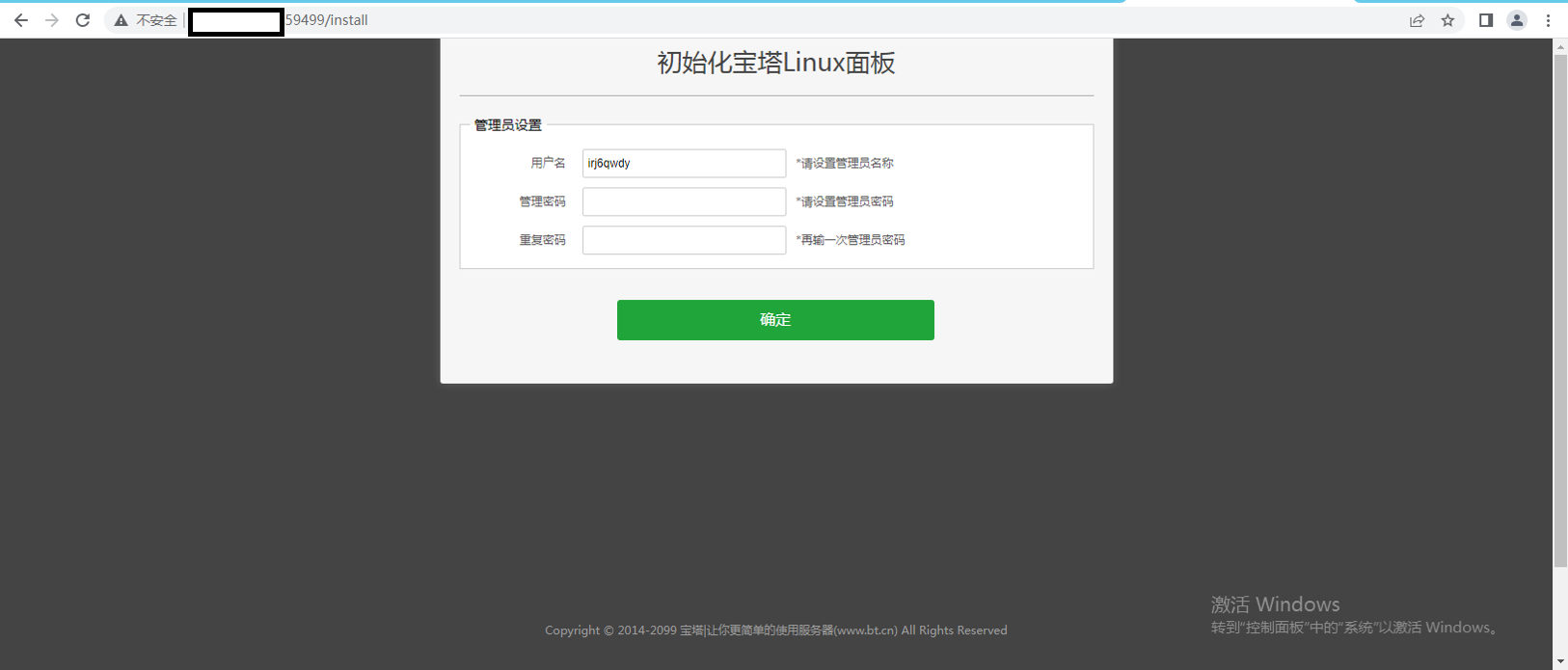Click the scrollbar up arrow

click(1559, 46)
